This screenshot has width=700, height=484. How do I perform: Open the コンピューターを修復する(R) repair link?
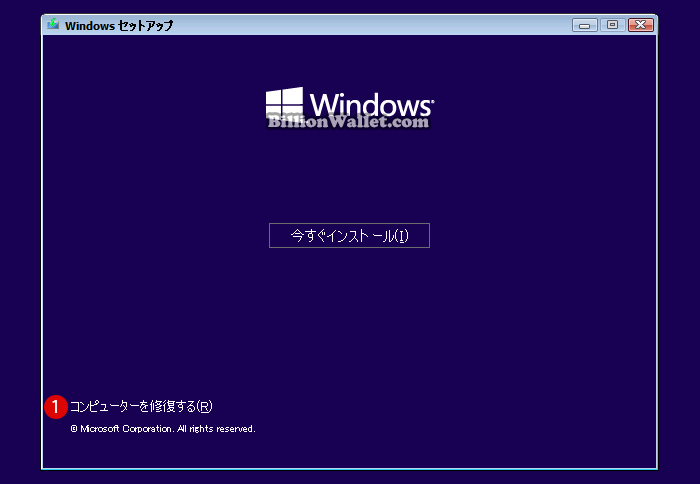141,406
